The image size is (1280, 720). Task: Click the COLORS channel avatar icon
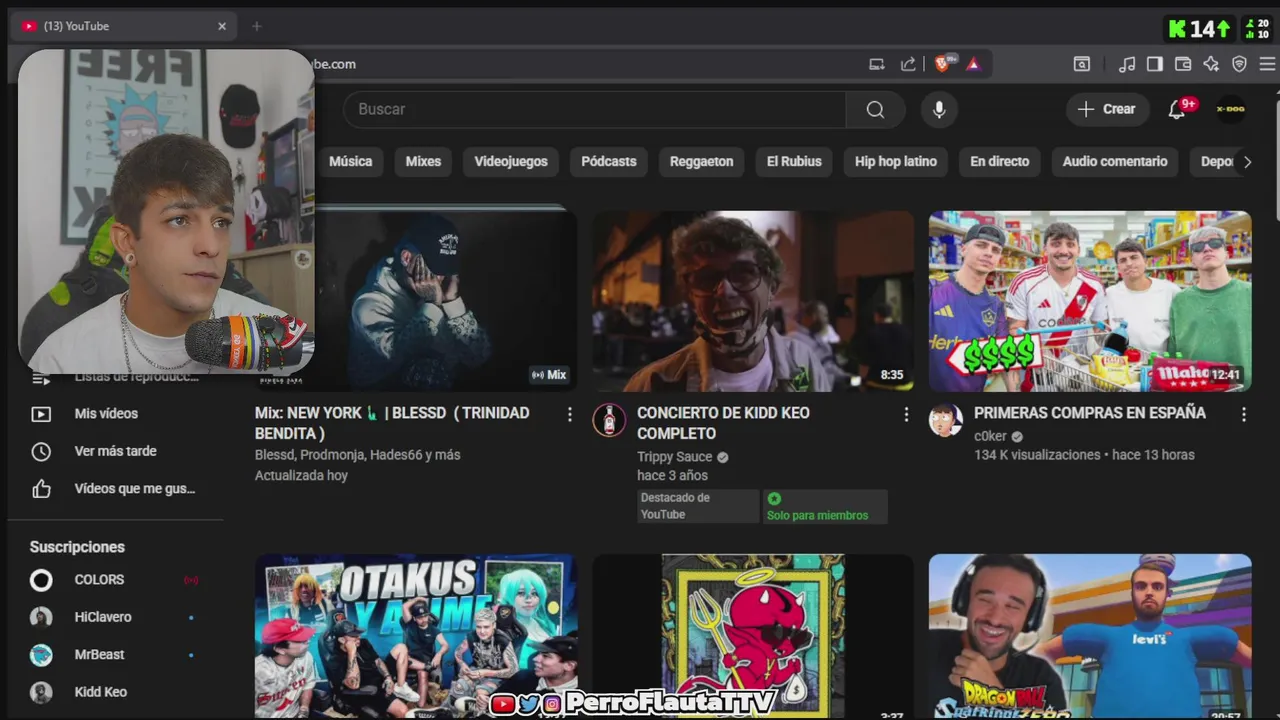tap(41, 580)
